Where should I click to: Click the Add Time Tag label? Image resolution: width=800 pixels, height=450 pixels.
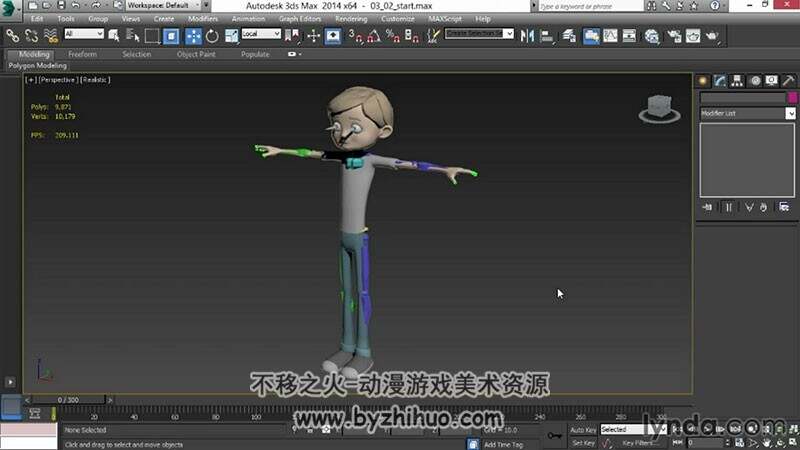pyautogui.click(x=503, y=444)
